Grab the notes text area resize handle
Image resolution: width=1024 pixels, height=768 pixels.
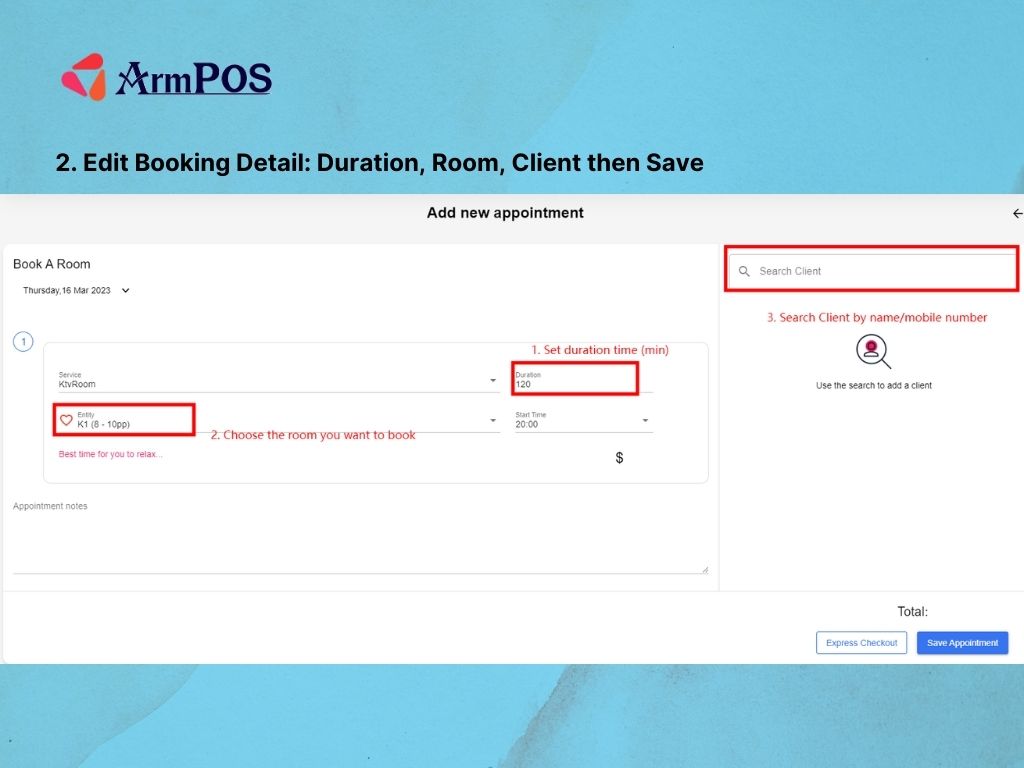(x=704, y=569)
